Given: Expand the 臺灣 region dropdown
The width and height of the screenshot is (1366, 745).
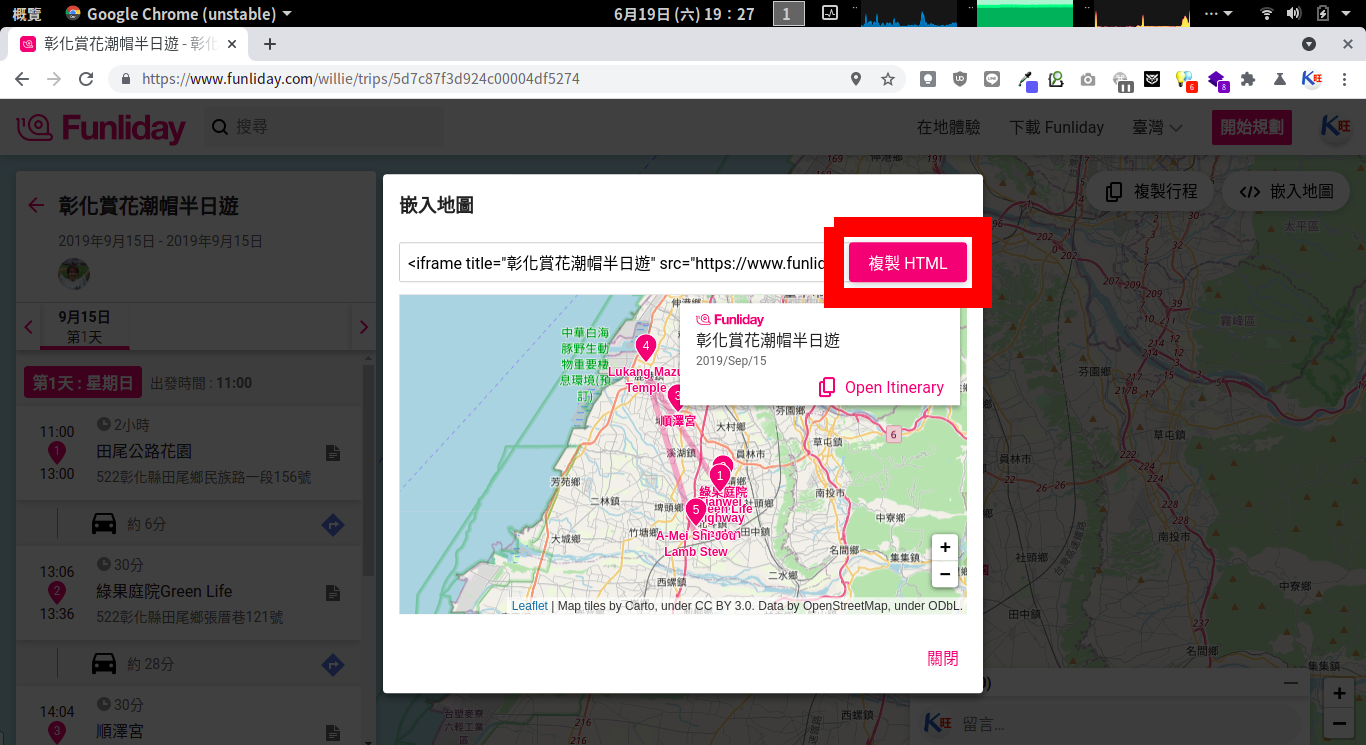Looking at the screenshot, I should 1157,127.
